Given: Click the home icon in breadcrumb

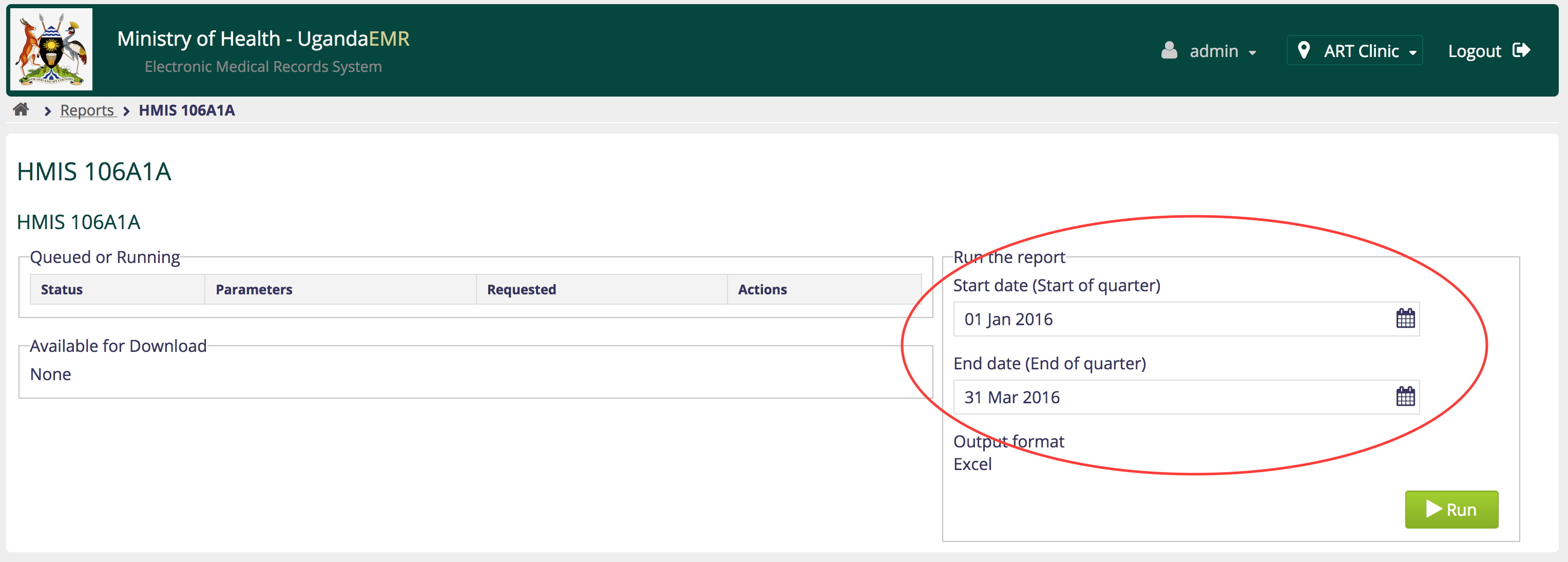Looking at the screenshot, I should tap(21, 109).
